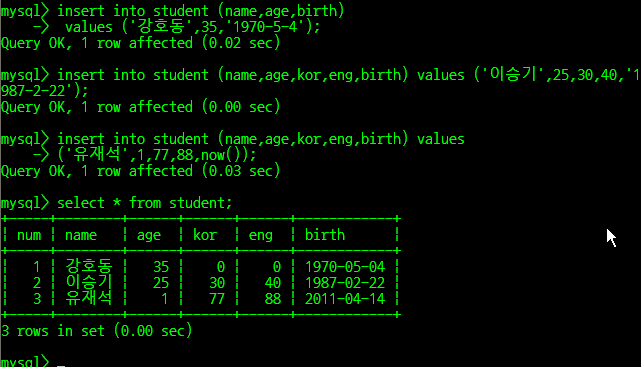The image size is (641, 367).
Task: Click the kor score 30 in row two
Action: [x=217, y=283]
